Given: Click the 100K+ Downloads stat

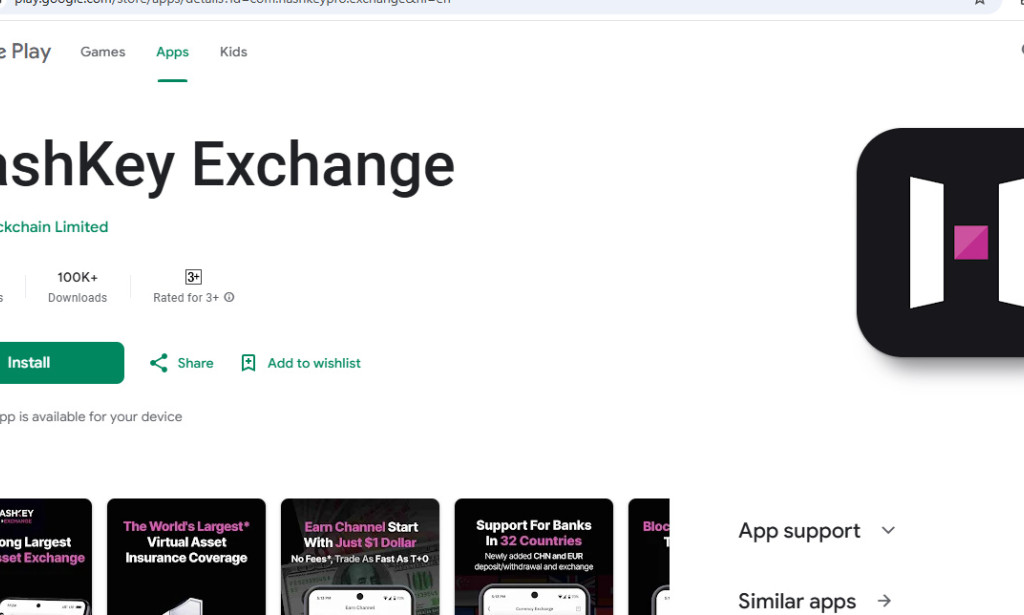Looking at the screenshot, I should pyautogui.click(x=77, y=286).
